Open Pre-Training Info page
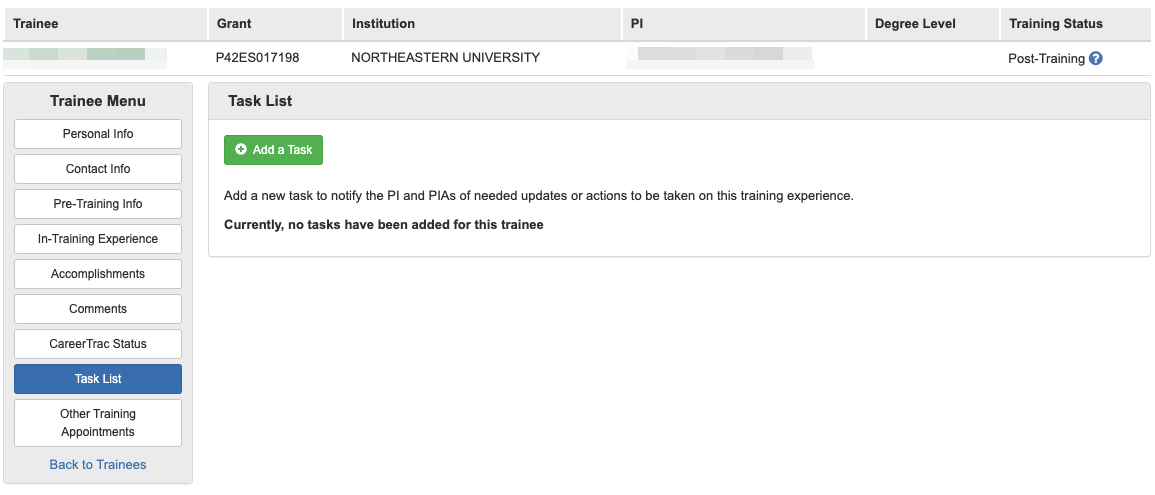The width and height of the screenshot is (1155, 495). tap(98, 204)
